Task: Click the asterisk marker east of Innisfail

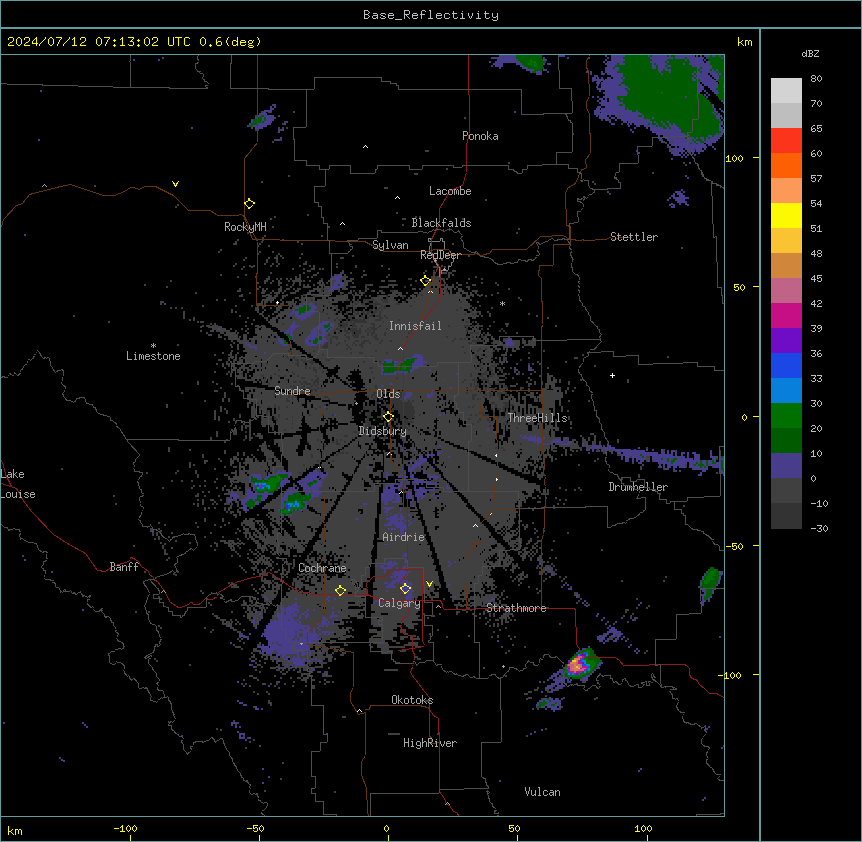Action: coord(502,303)
